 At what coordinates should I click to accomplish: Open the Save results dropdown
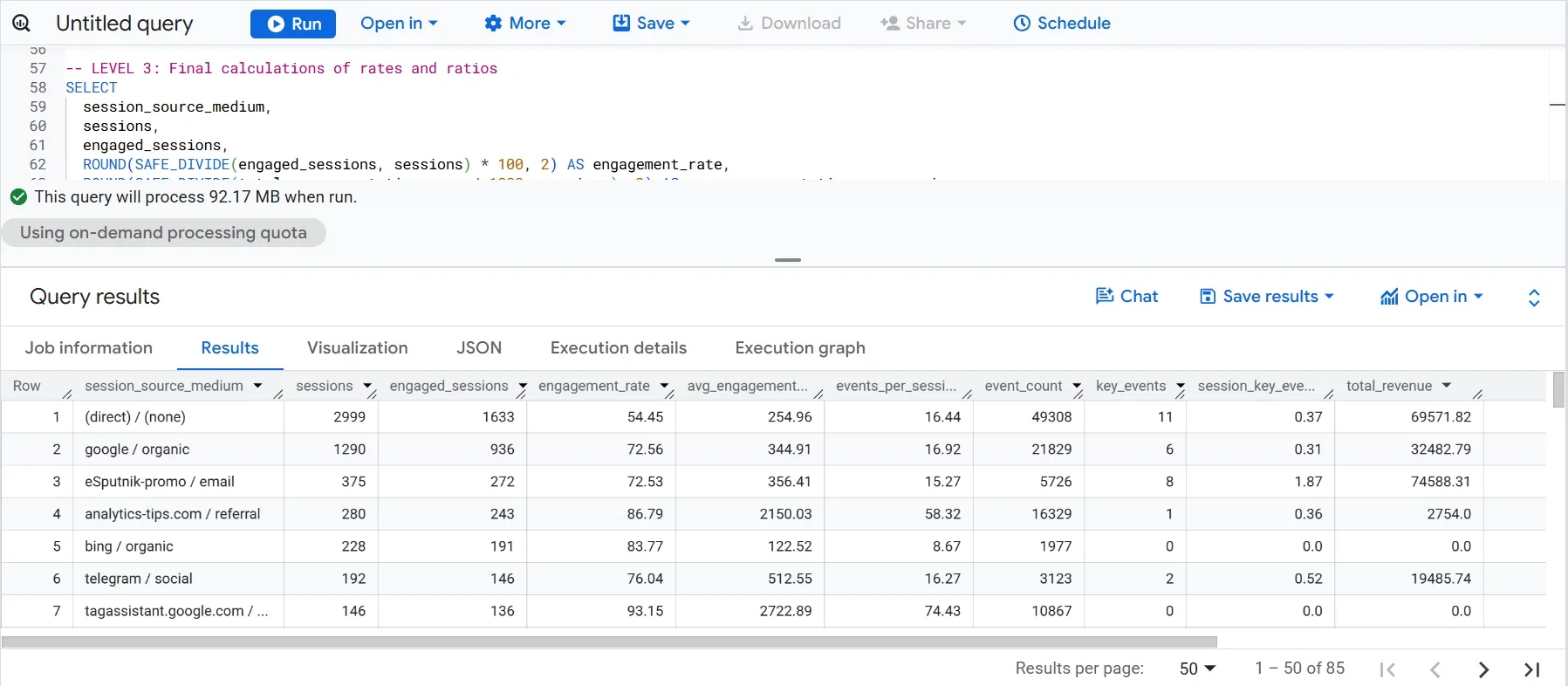1267,297
